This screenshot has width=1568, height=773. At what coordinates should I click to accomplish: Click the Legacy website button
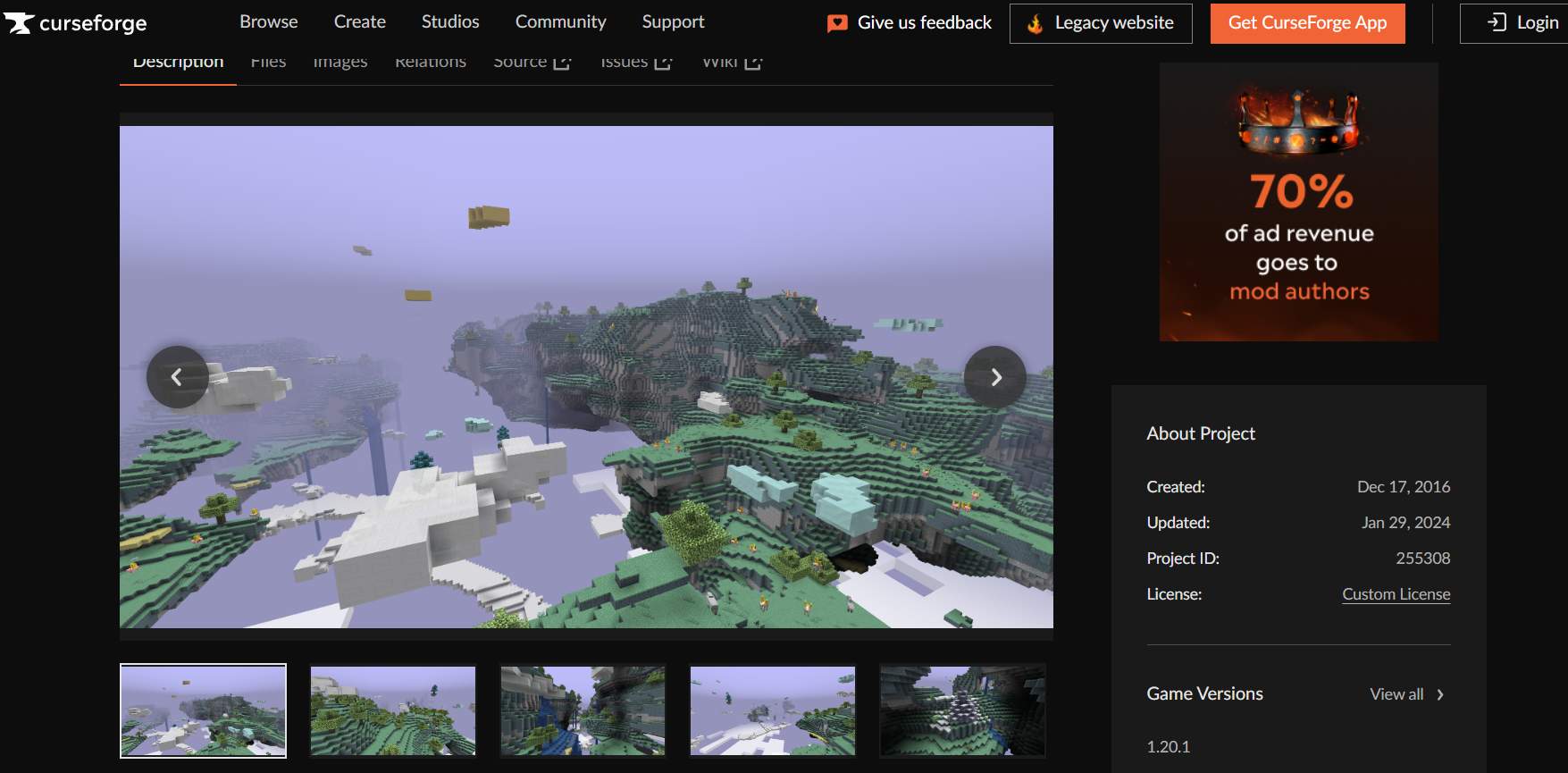click(x=1101, y=23)
